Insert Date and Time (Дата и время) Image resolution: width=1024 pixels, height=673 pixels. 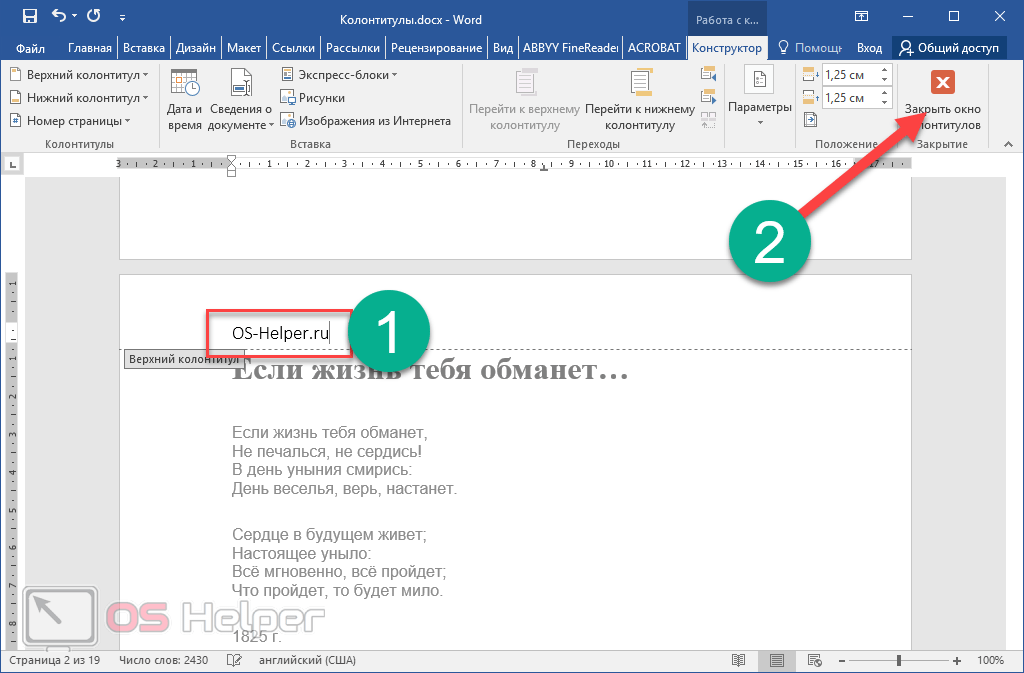(184, 100)
